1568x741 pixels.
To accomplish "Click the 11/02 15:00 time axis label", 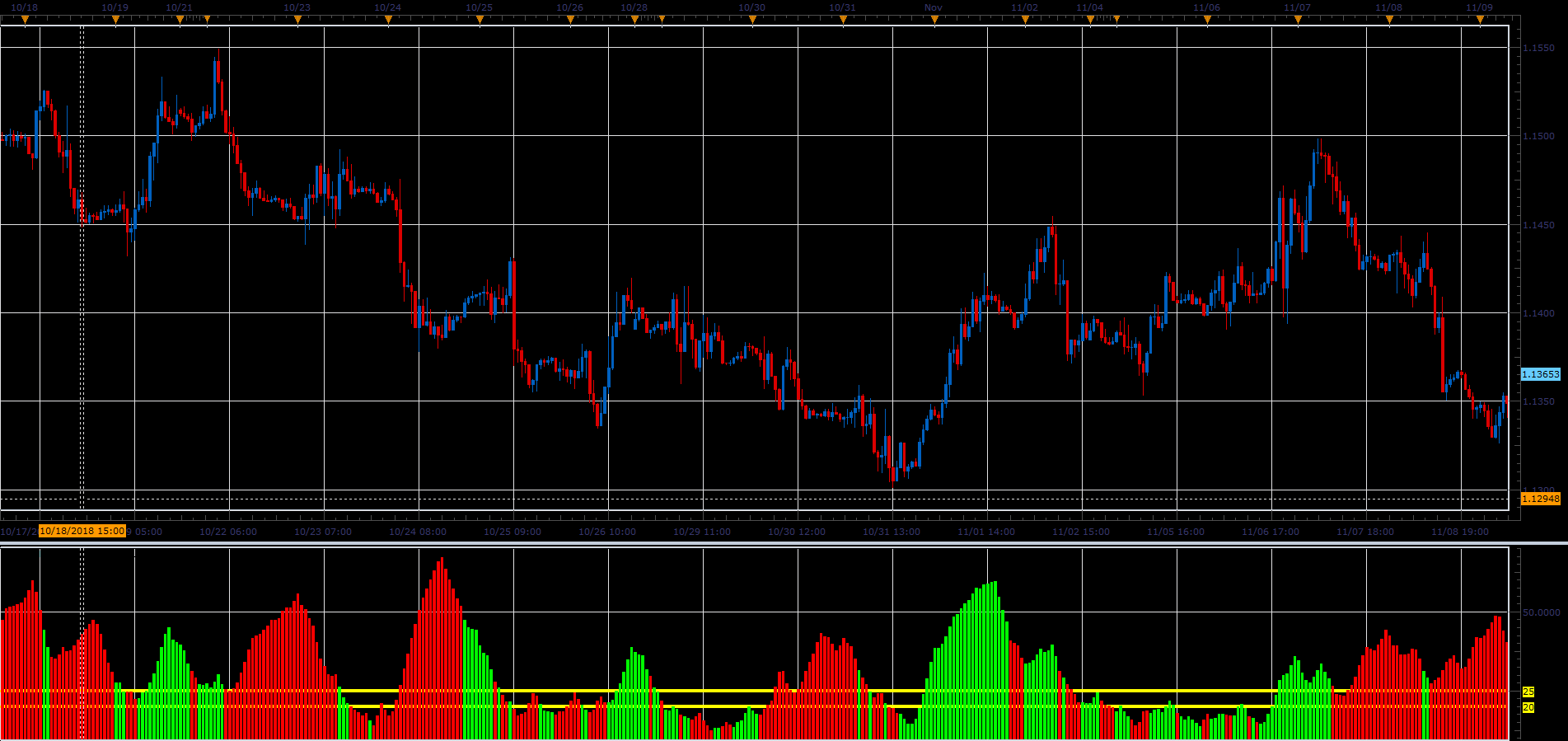I will coord(1081,532).
